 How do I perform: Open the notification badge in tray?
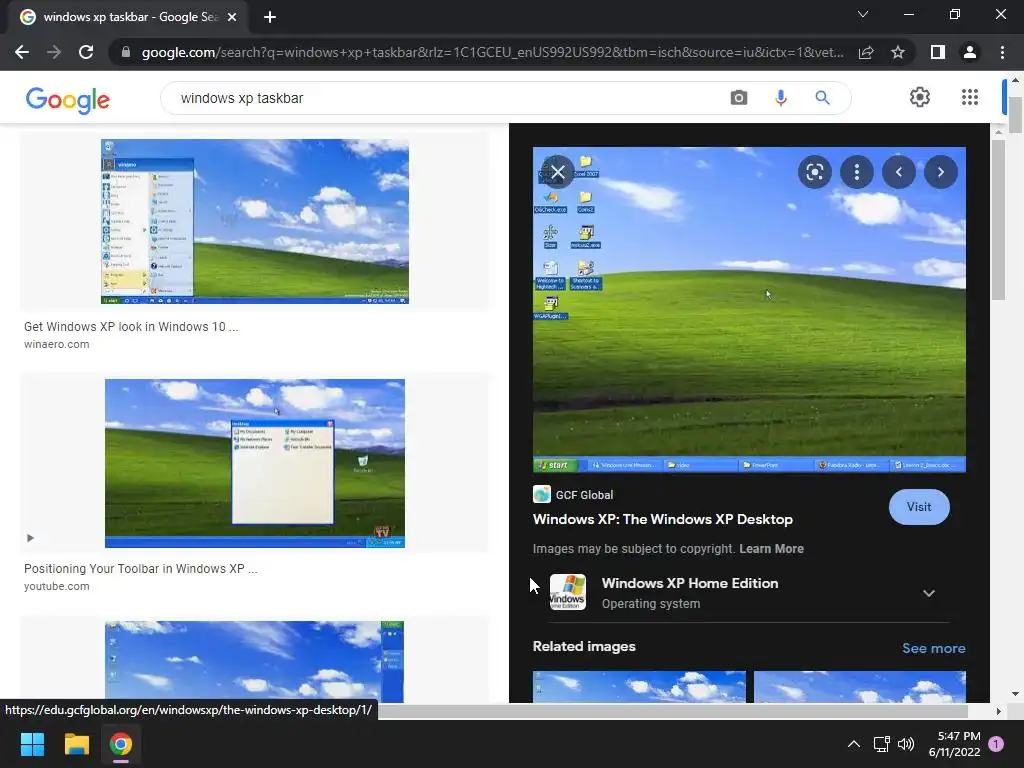(996, 744)
